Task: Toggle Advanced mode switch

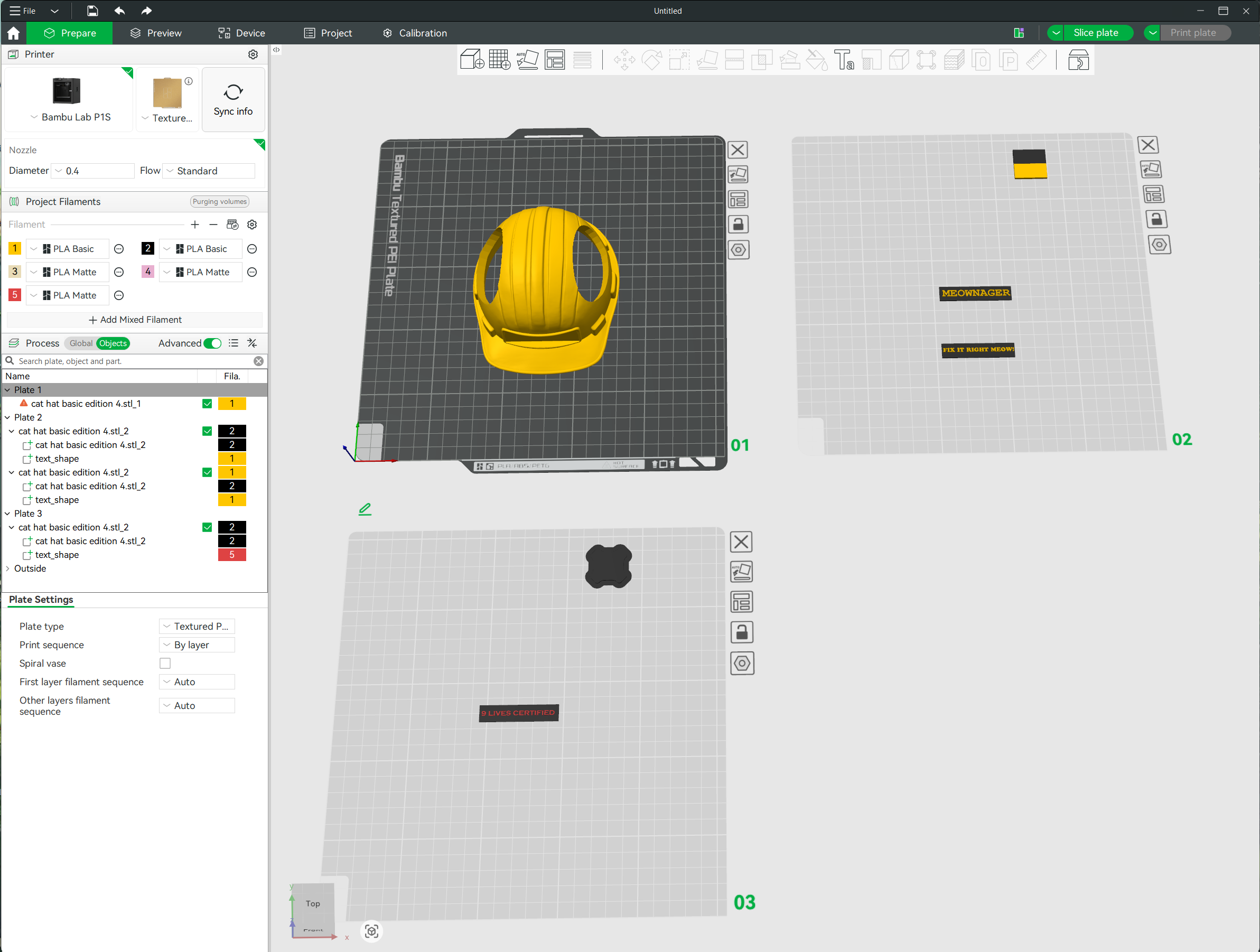Action: pyautogui.click(x=212, y=343)
